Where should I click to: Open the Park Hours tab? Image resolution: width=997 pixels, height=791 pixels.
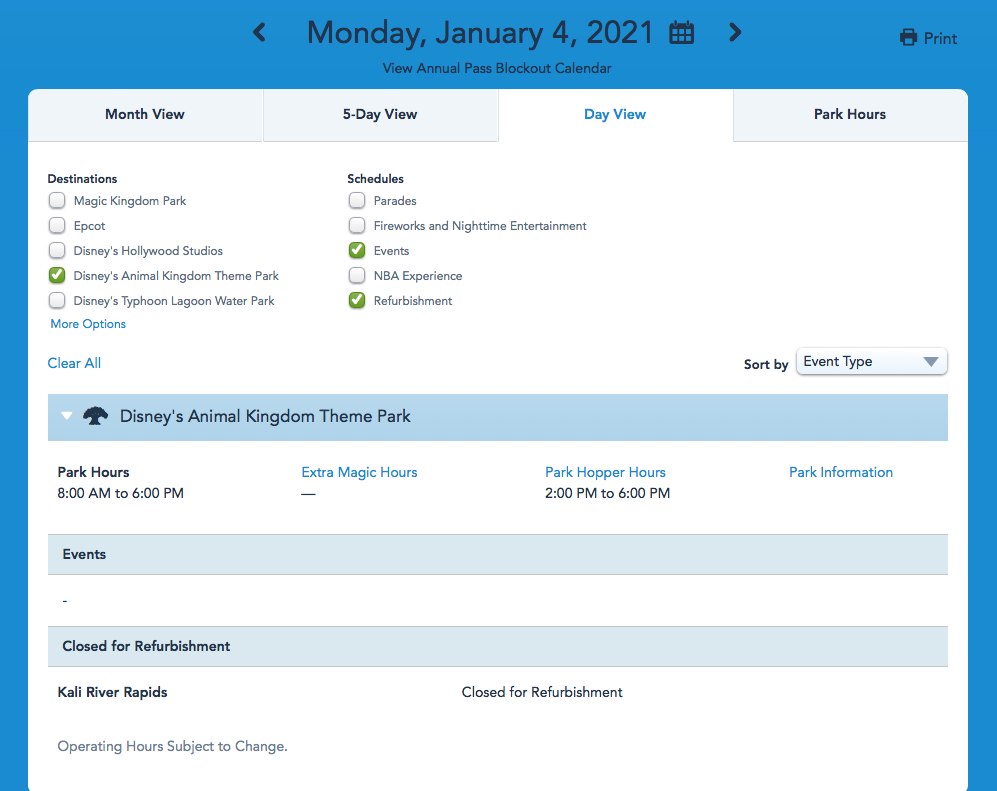coord(850,115)
